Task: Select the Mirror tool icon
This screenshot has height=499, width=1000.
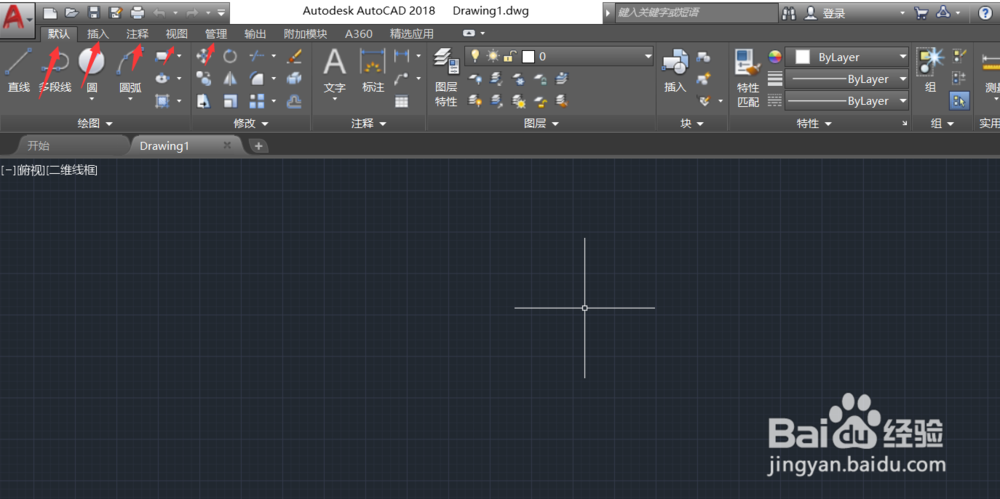Action: coord(230,78)
